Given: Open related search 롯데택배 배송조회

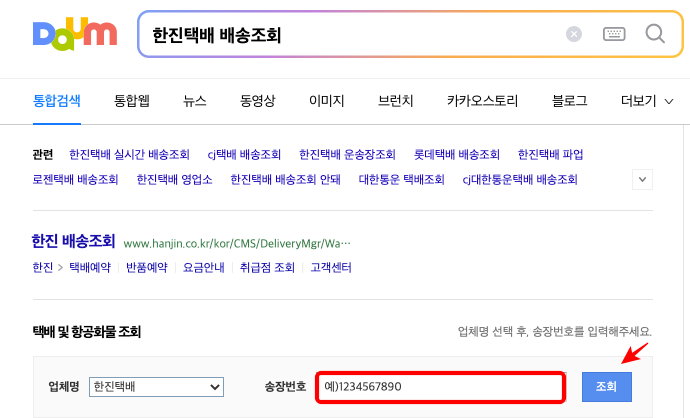Looking at the screenshot, I should (x=457, y=154).
